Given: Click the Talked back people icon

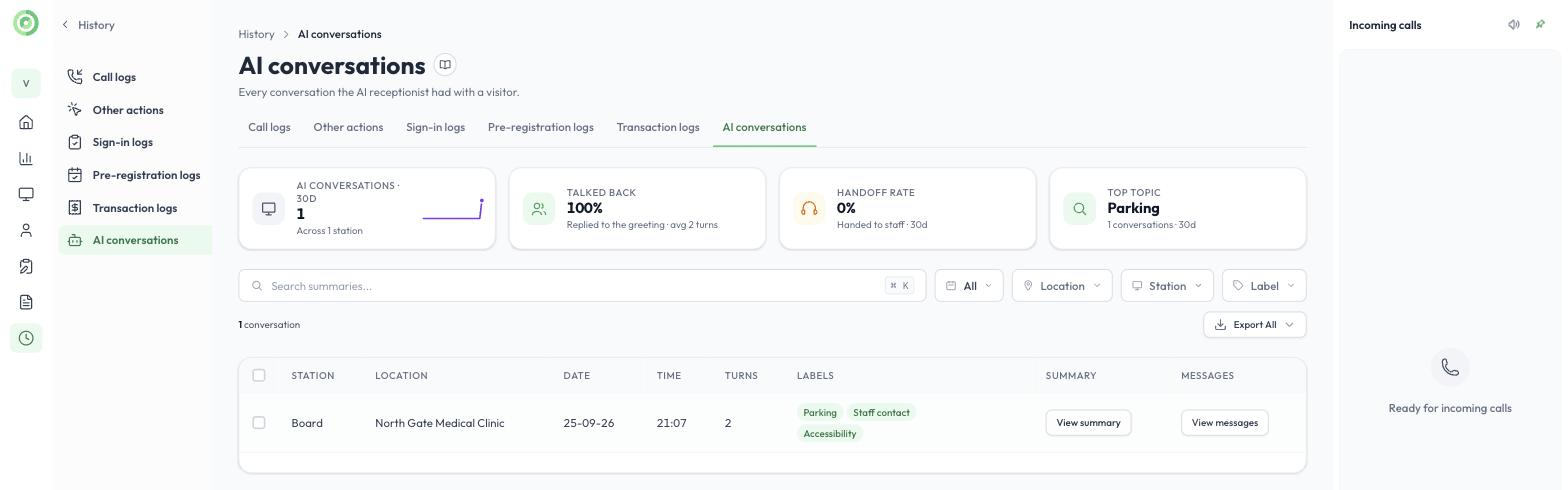Looking at the screenshot, I should tap(539, 208).
